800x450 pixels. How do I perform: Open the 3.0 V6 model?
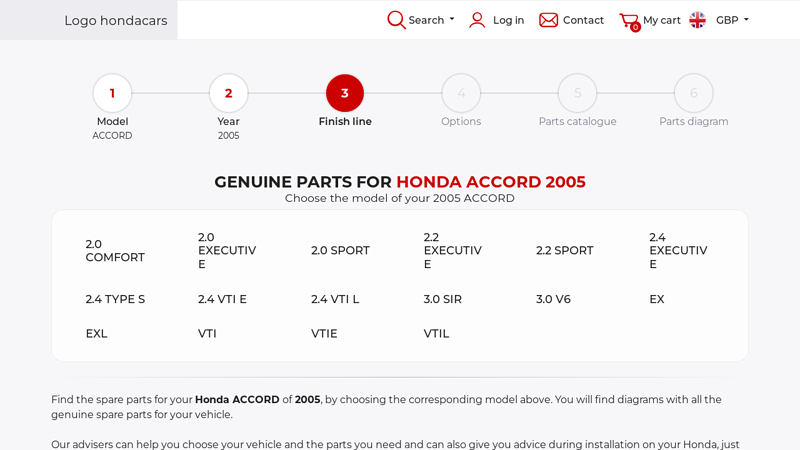pyautogui.click(x=553, y=299)
